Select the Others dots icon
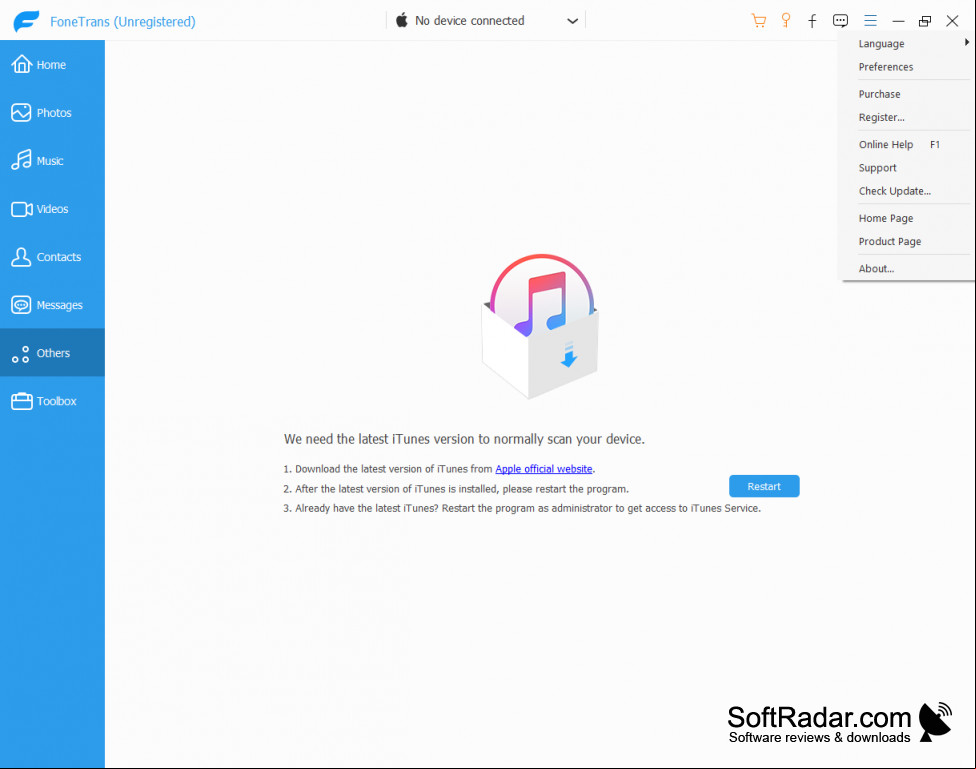The image size is (976, 769). [21, 354]
